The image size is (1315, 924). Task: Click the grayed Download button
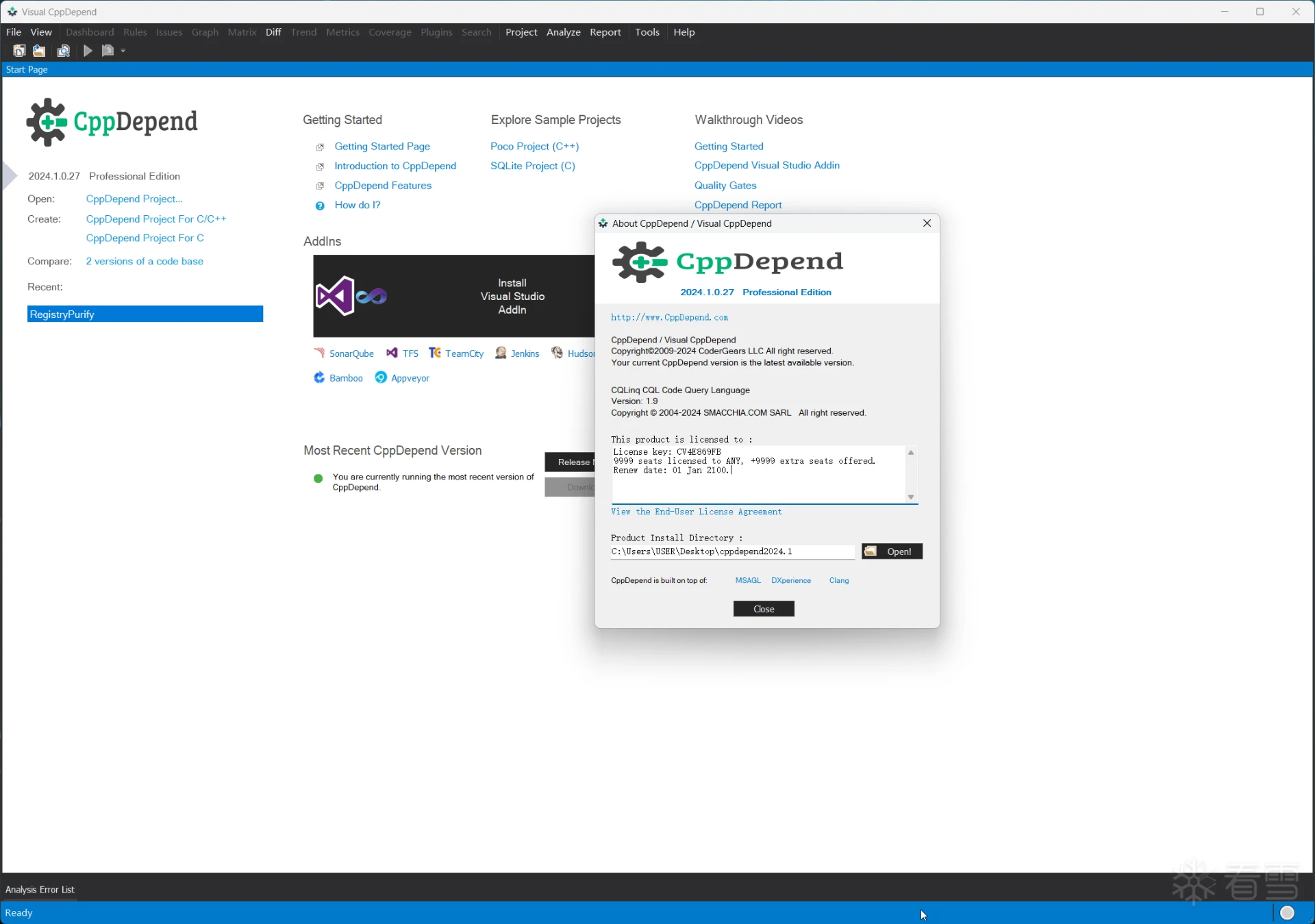tap(570, 487)
